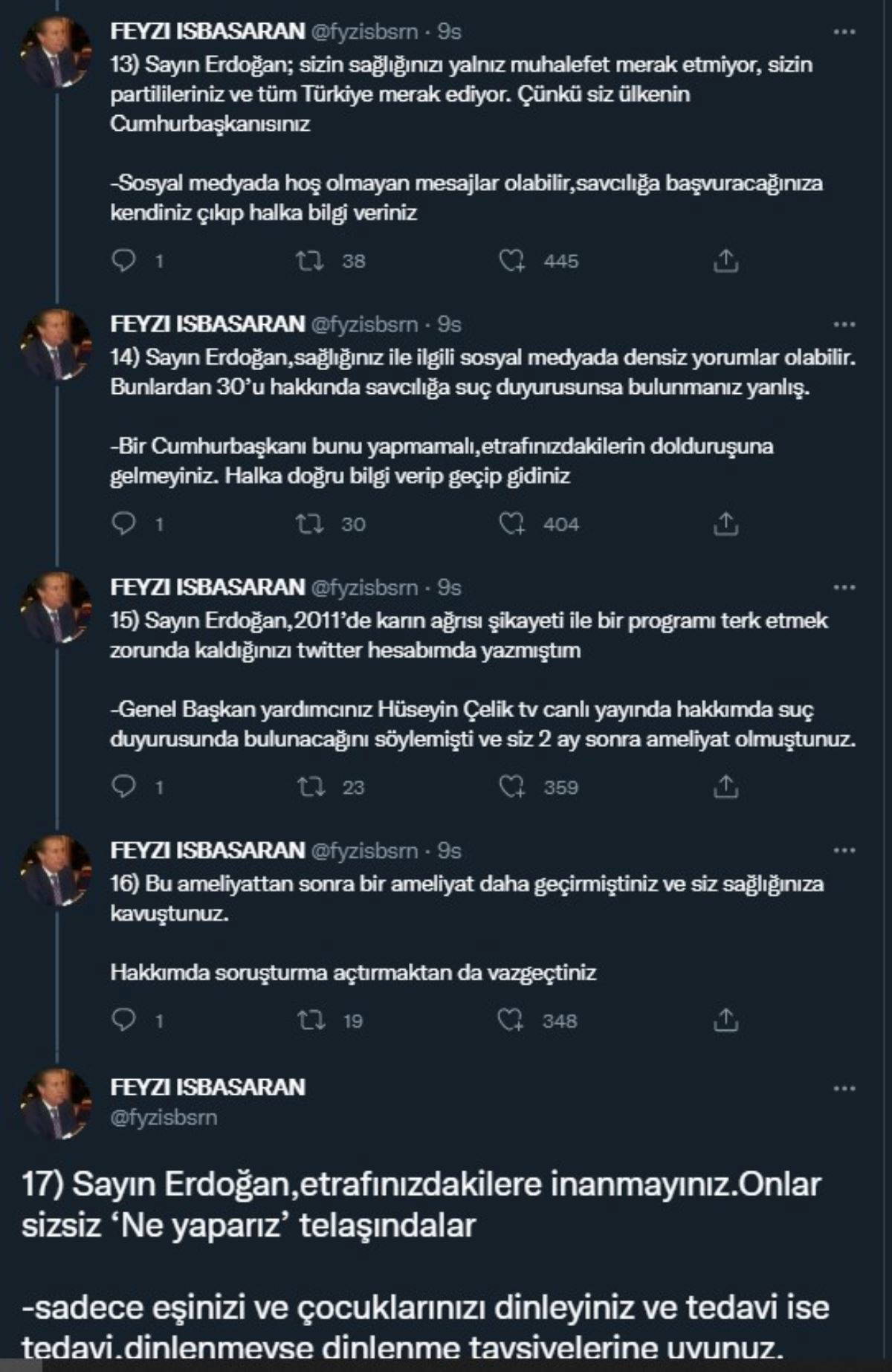
Task: Open tweet 15 text about 2011 karın ağrısı
Action: click(468, 635)
